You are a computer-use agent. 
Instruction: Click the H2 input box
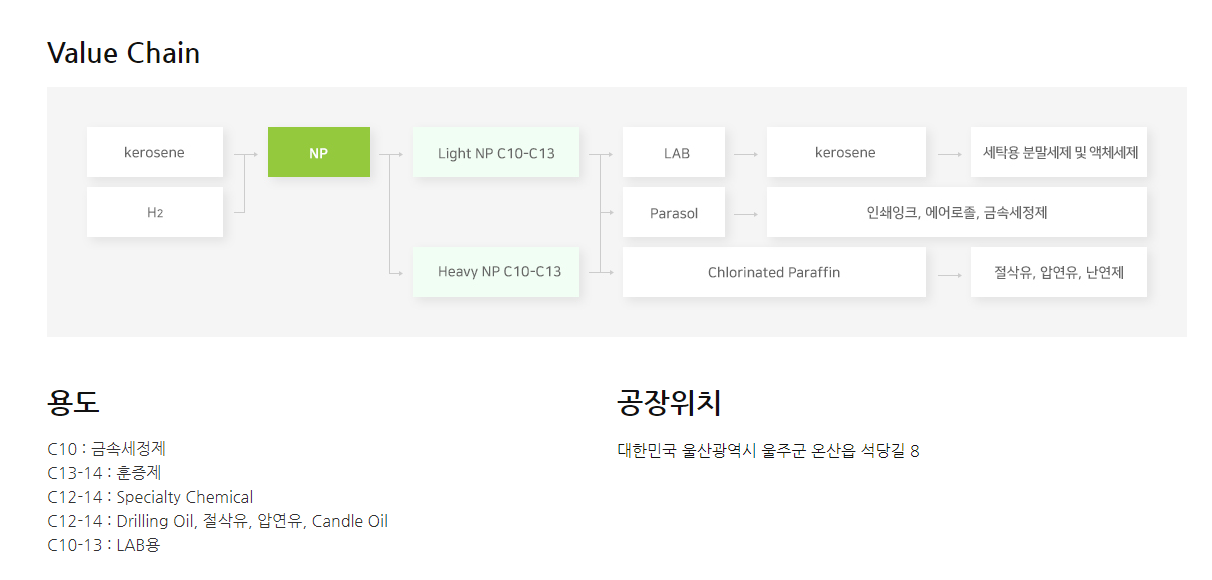(155, 212)
